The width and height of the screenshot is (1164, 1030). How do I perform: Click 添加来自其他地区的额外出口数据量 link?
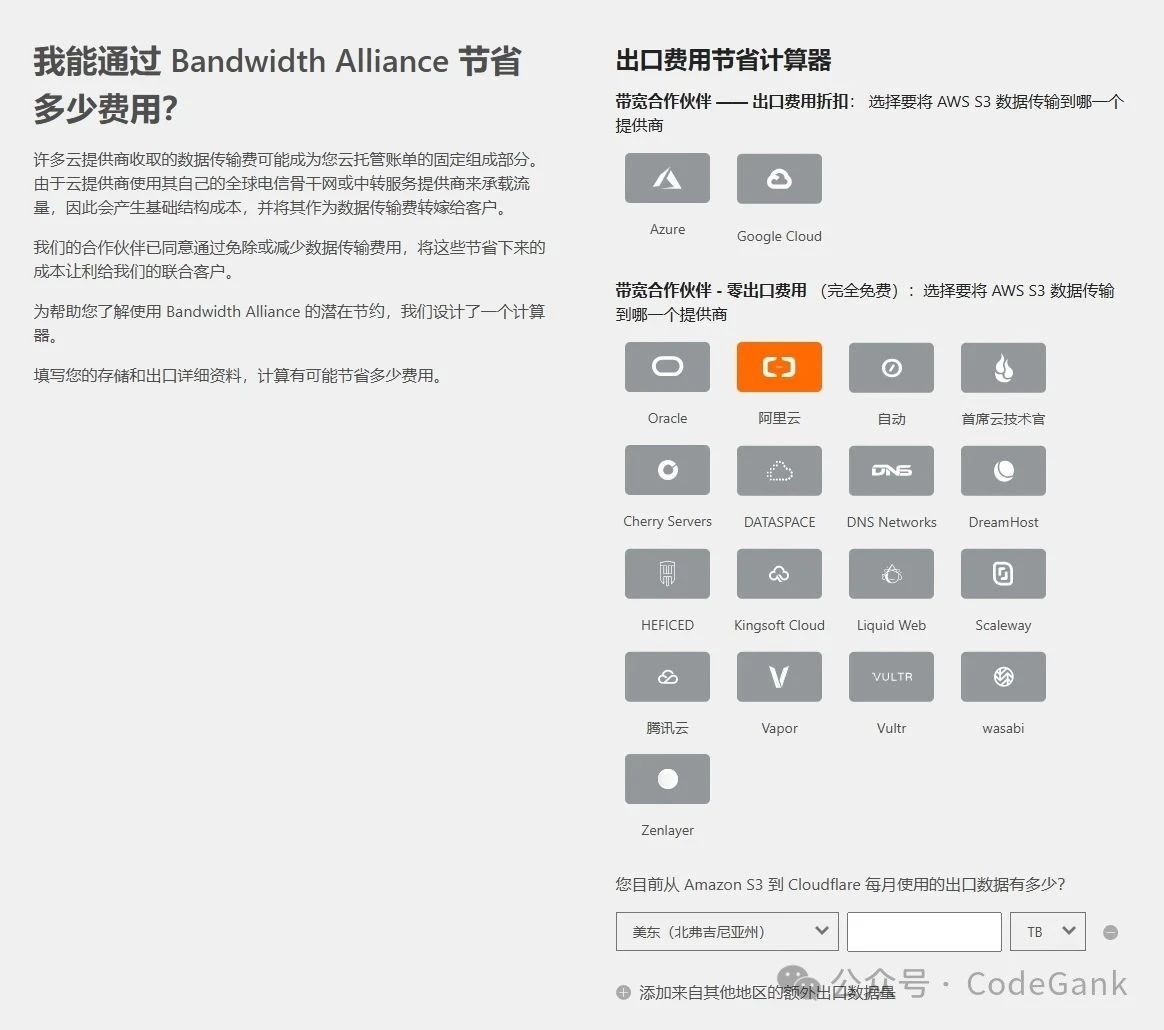coord(767,993)
